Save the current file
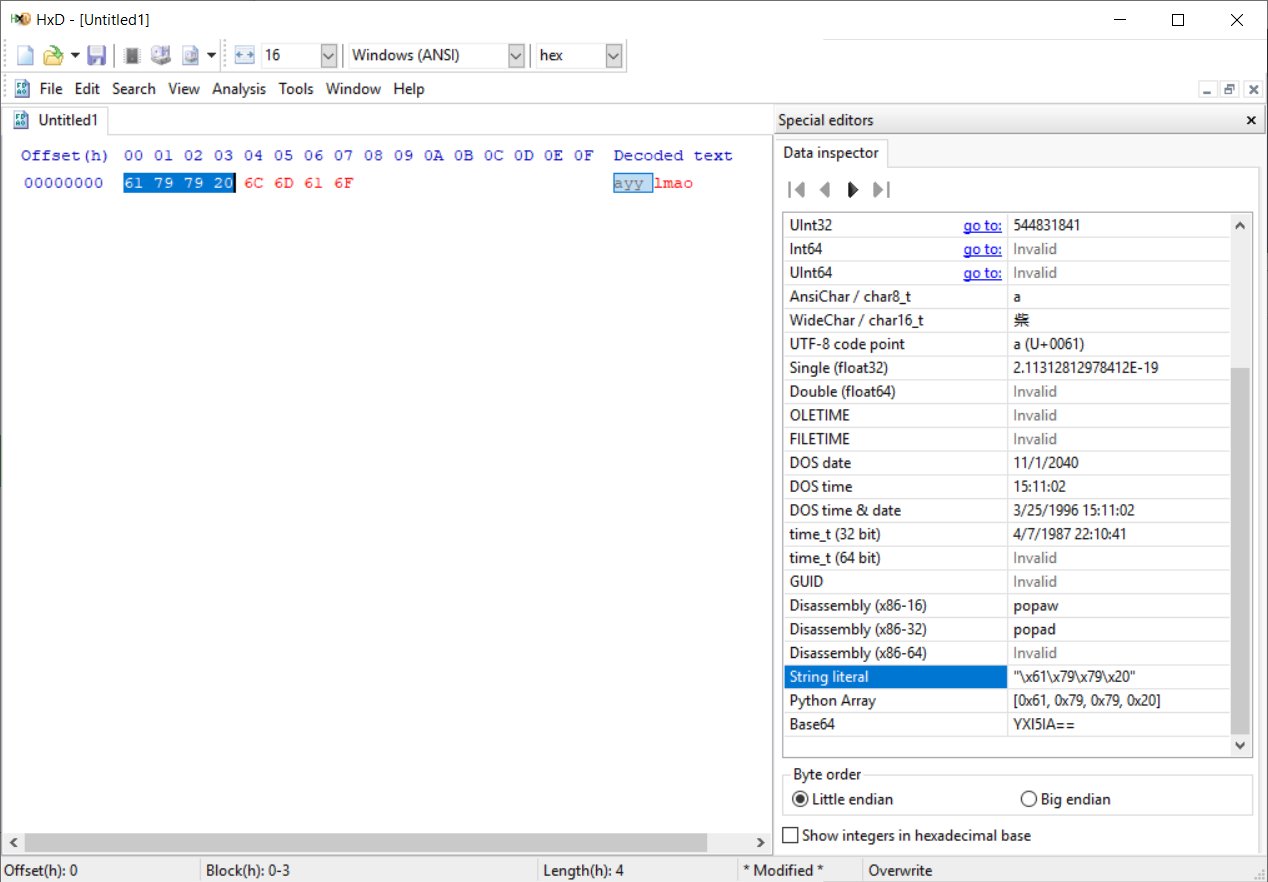The height and width of the screenshot is (882, 1268). [x=97, y=55]
